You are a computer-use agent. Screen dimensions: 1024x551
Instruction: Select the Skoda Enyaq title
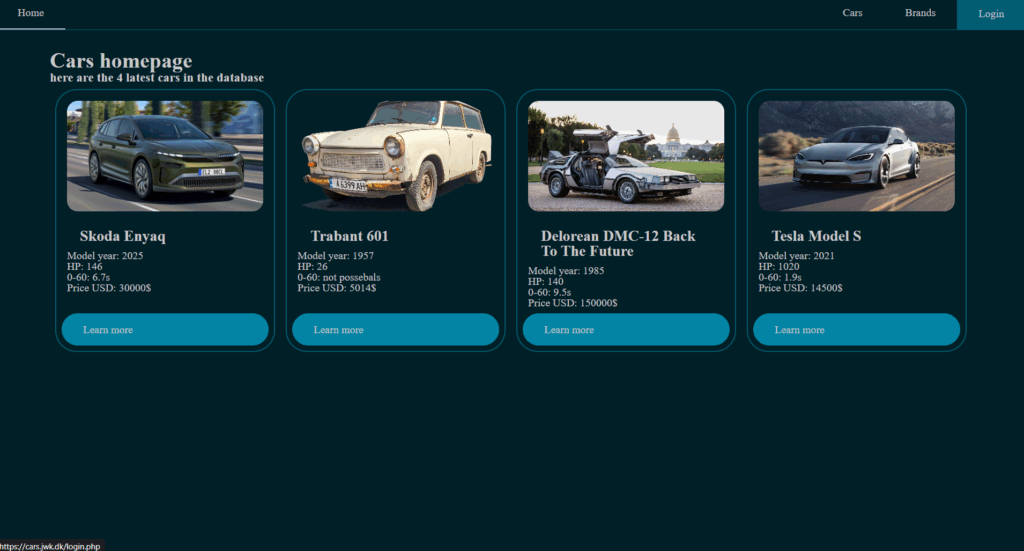(123, 236)
